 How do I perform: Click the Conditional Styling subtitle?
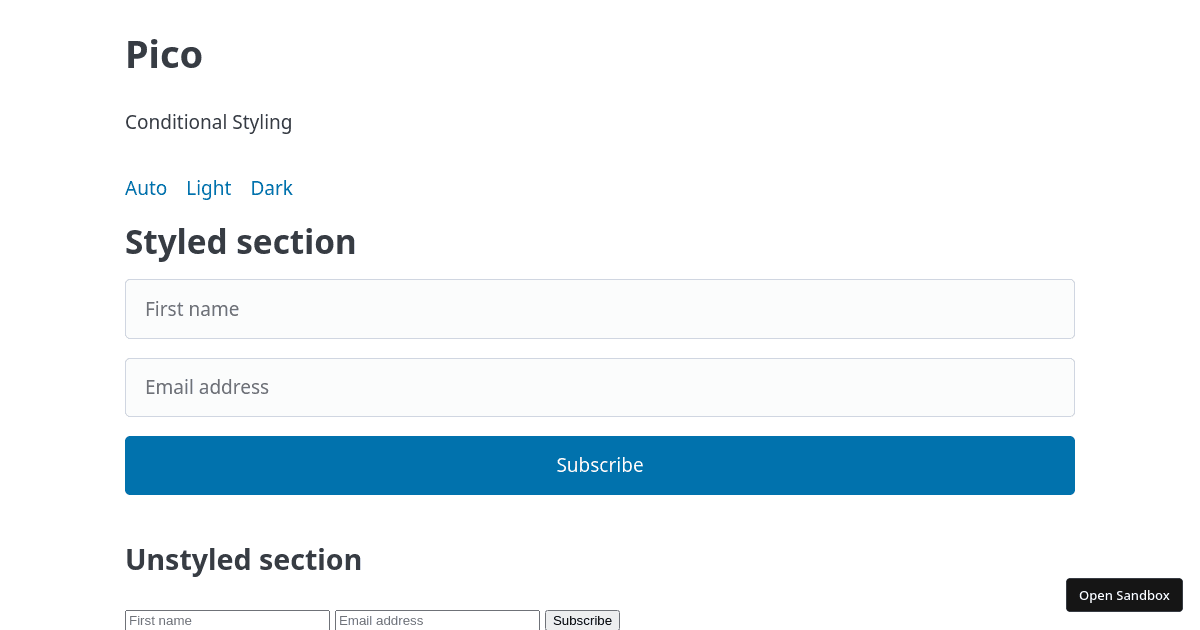pyautogui.click(x=208, y=122)
